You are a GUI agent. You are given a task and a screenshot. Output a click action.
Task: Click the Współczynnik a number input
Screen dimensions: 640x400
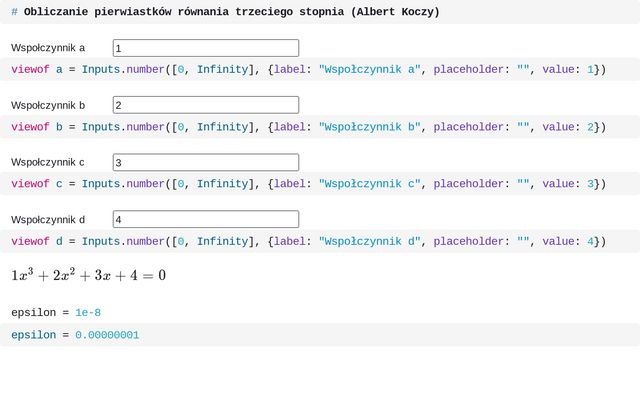point(205,48)
